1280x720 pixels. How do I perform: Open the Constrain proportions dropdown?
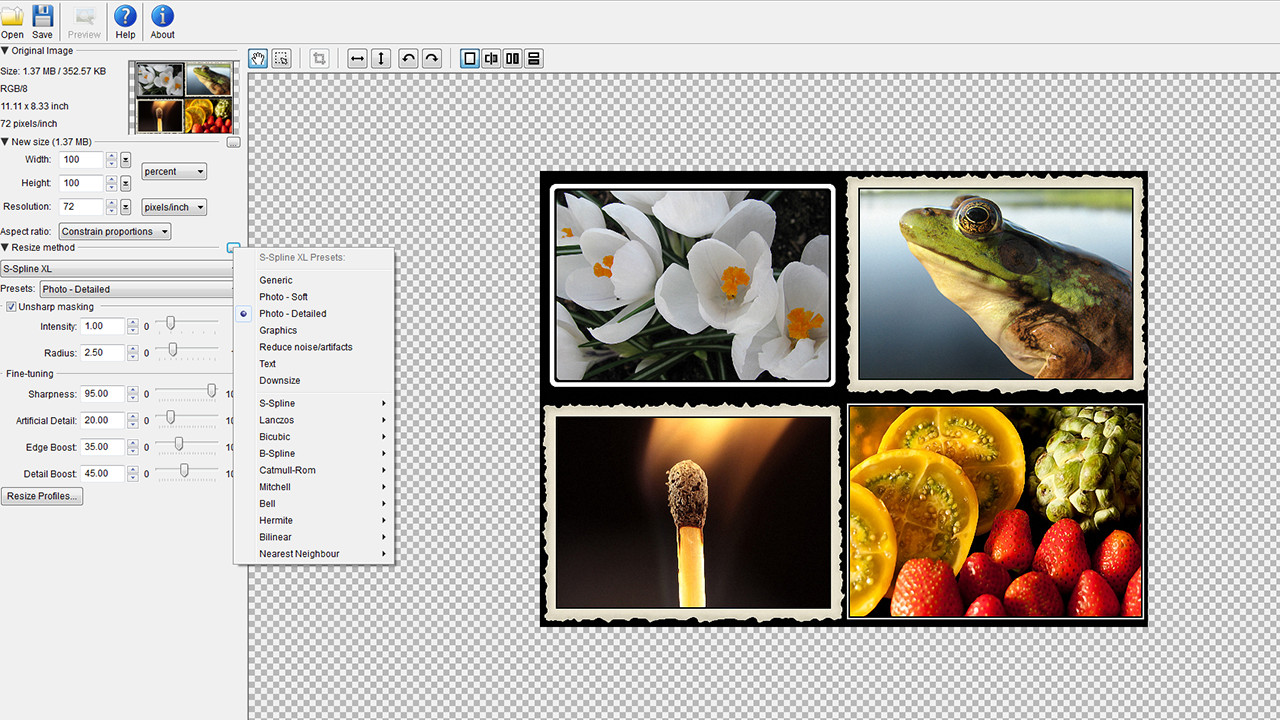[115, 232]
